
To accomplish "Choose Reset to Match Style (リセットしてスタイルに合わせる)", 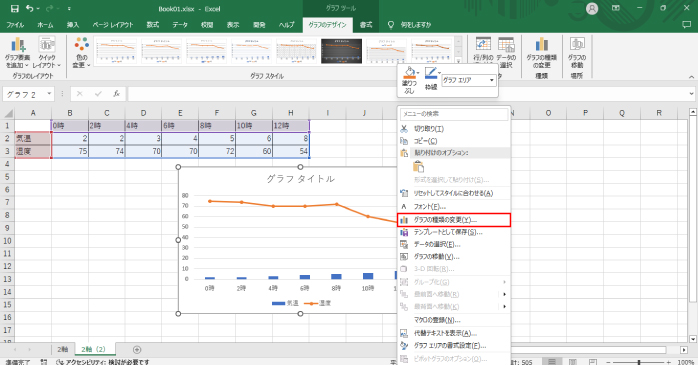I will click(454, 193).
